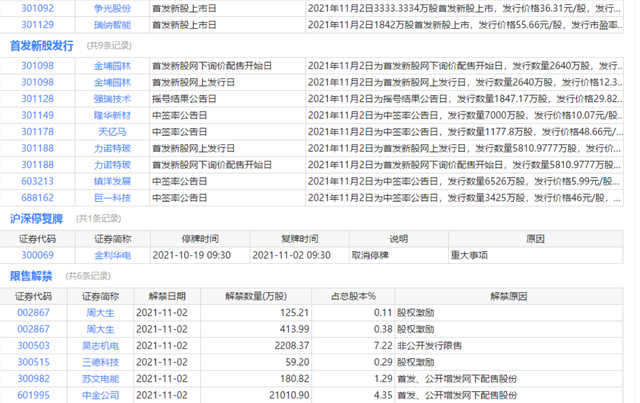The width and height of the screenshot is (640, 403).
Task: Open stock code 688162 link
Action: (x=38, y=198)
